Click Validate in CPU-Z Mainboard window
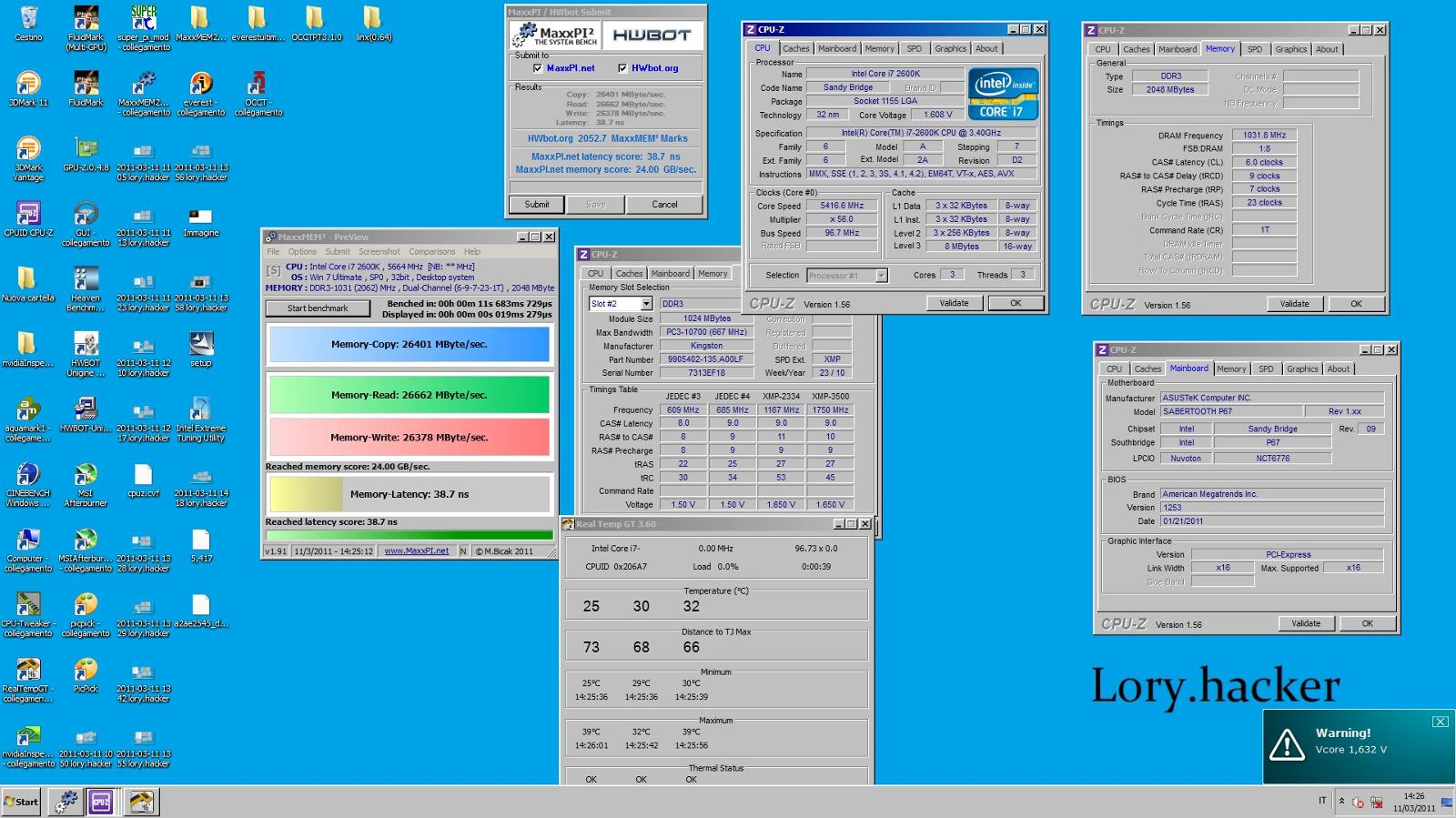 (x=1306, y=623)
